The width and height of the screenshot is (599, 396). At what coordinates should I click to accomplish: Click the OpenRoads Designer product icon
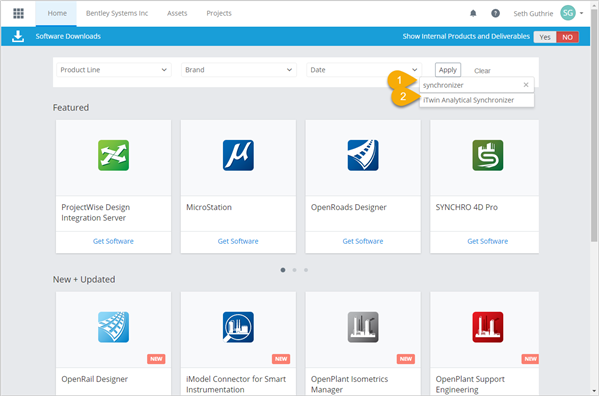point(363,155)
